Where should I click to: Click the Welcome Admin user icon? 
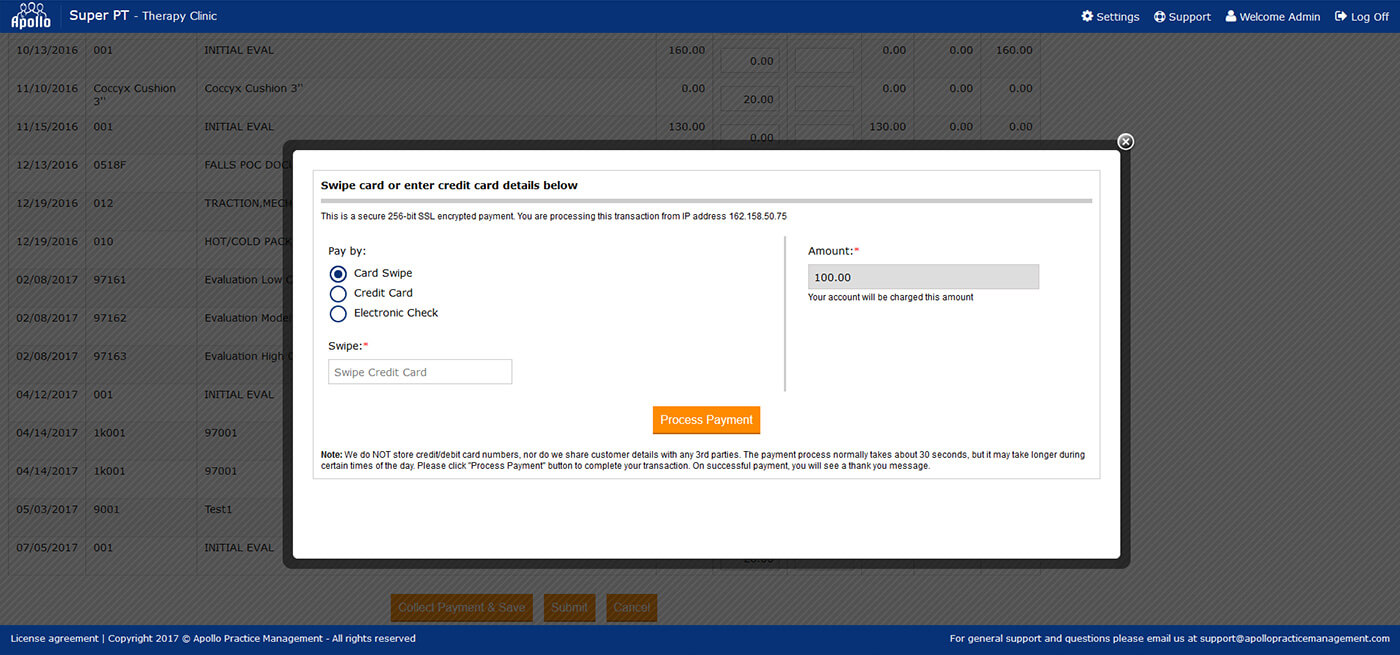pos(1231,17)
